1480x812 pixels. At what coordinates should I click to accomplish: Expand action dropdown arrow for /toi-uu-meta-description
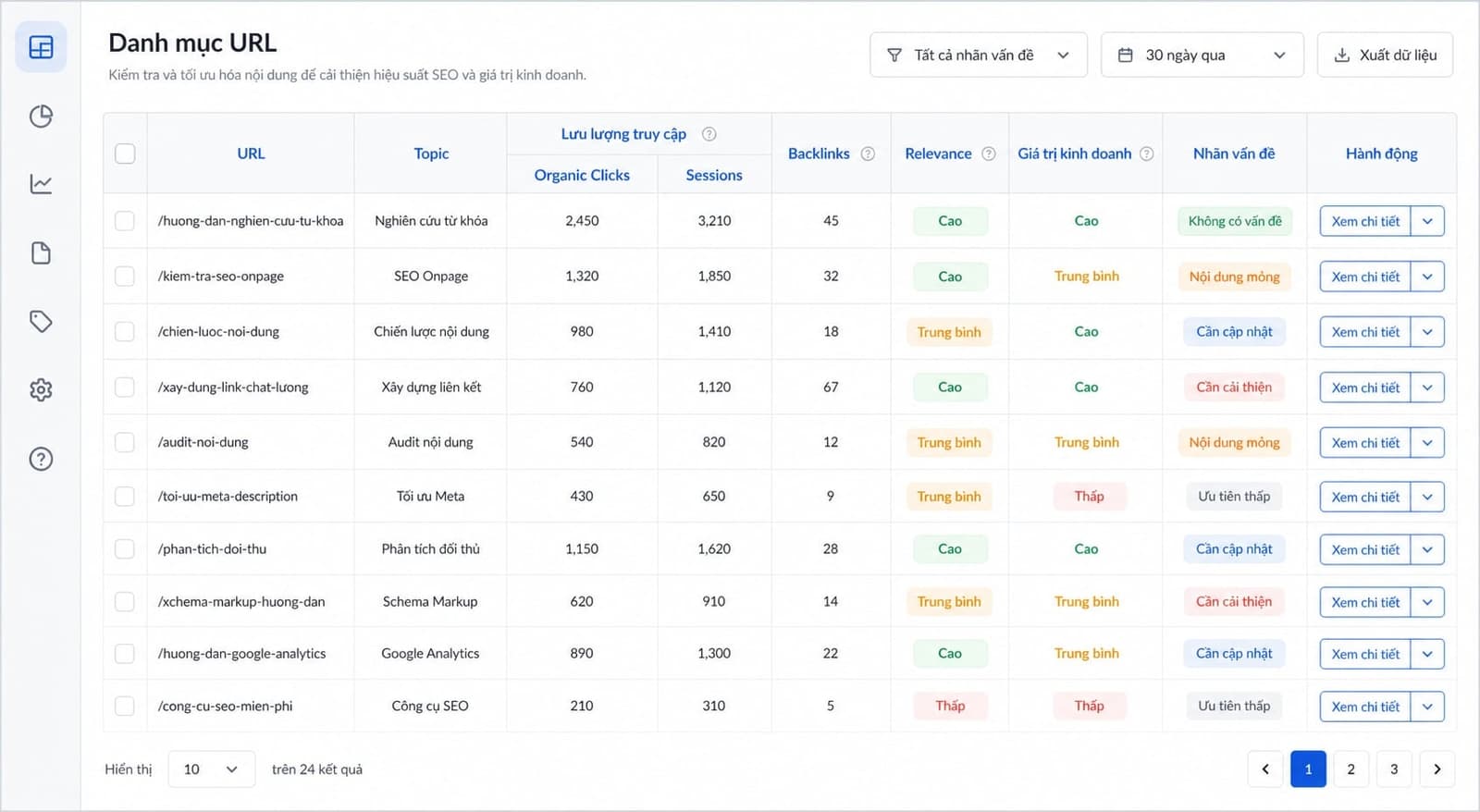[x=1427, y=497]
